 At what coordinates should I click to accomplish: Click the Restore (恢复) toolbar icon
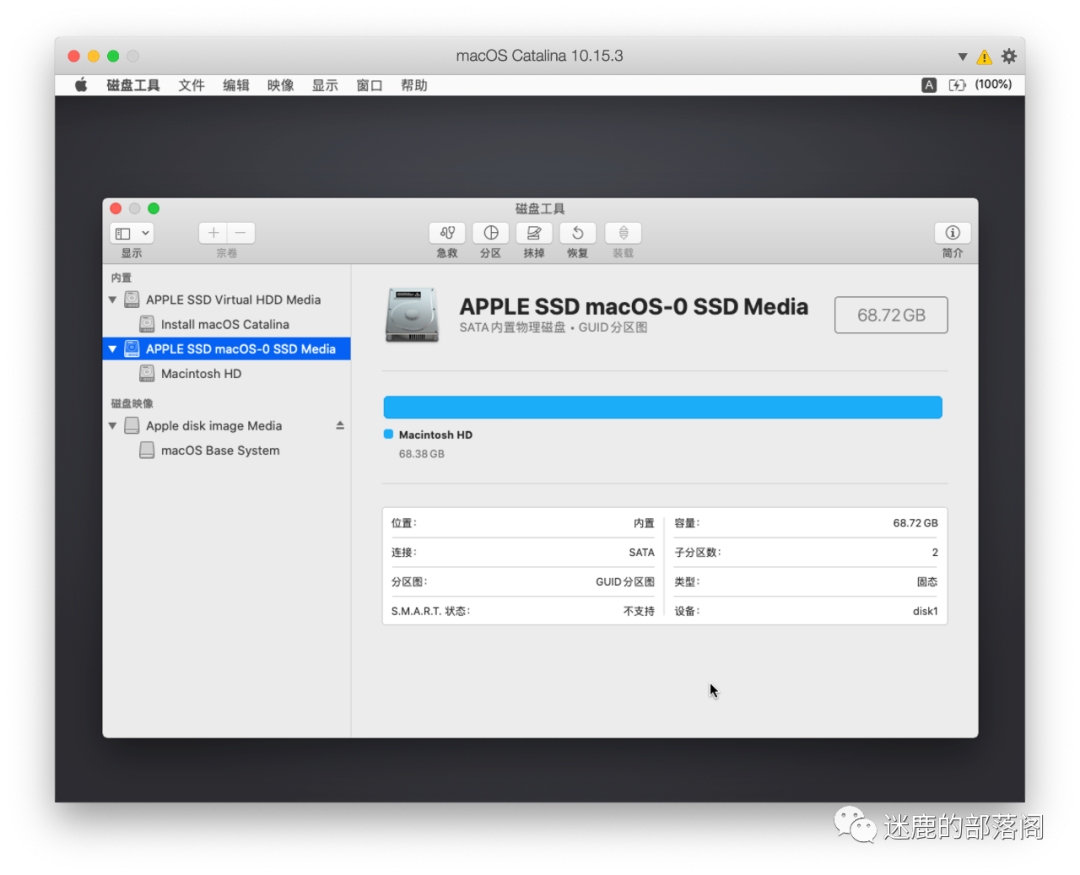(577, 233)
